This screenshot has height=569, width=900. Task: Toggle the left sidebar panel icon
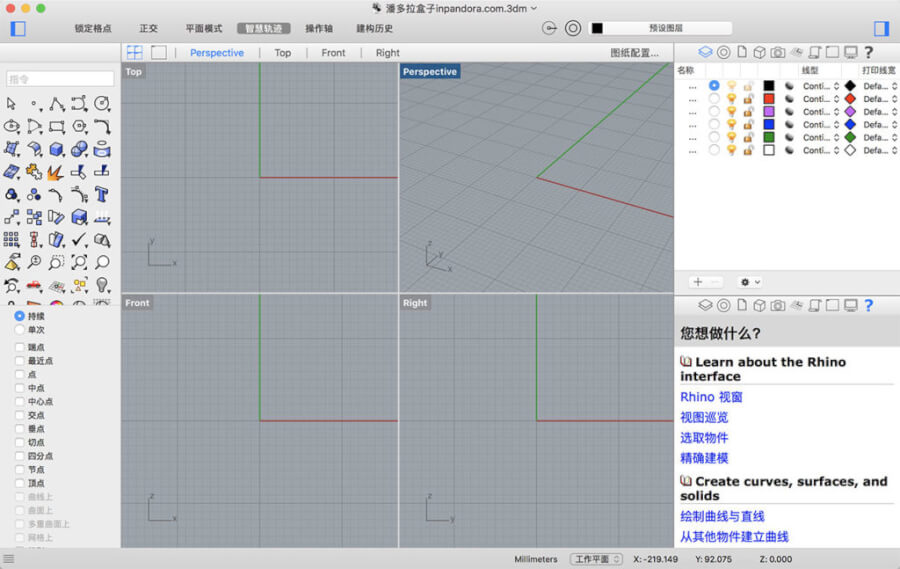18,28
